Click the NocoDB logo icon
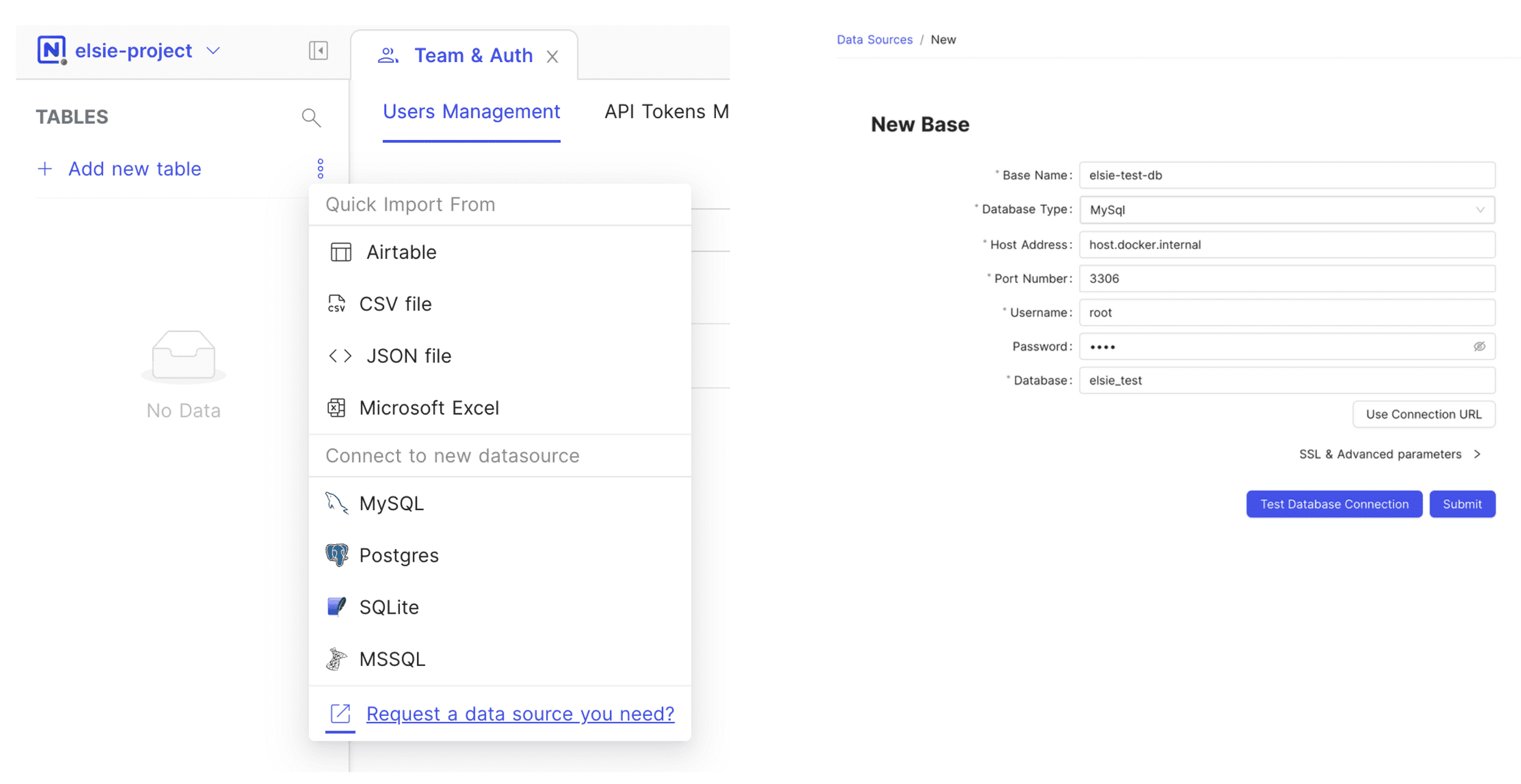Viewport: 1521px width, 784px height. pos(51,50)
